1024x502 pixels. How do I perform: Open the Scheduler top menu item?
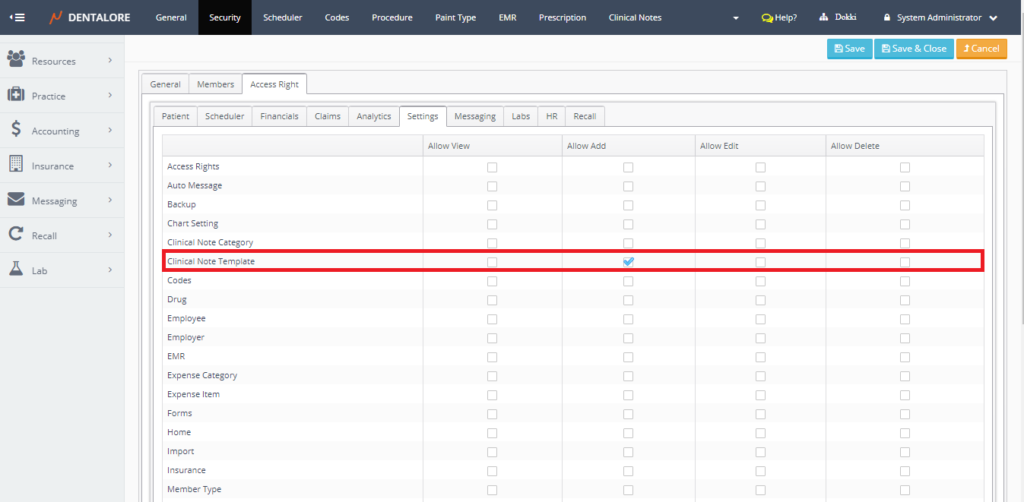(x=282, y=18)
